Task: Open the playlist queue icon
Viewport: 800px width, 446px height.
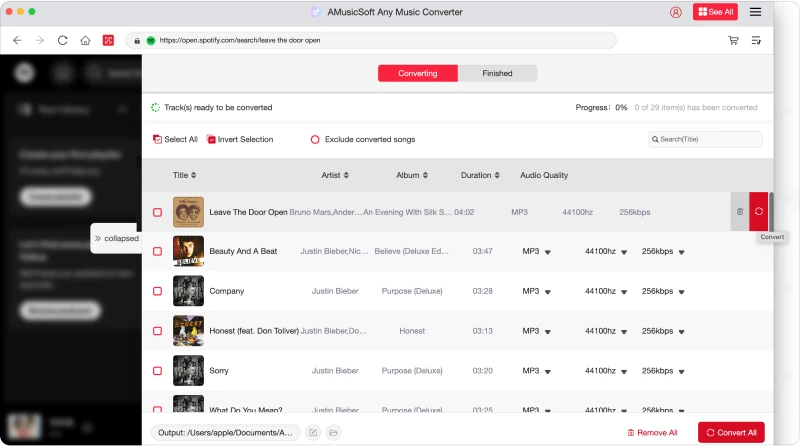Action: [x=756, y=40]
